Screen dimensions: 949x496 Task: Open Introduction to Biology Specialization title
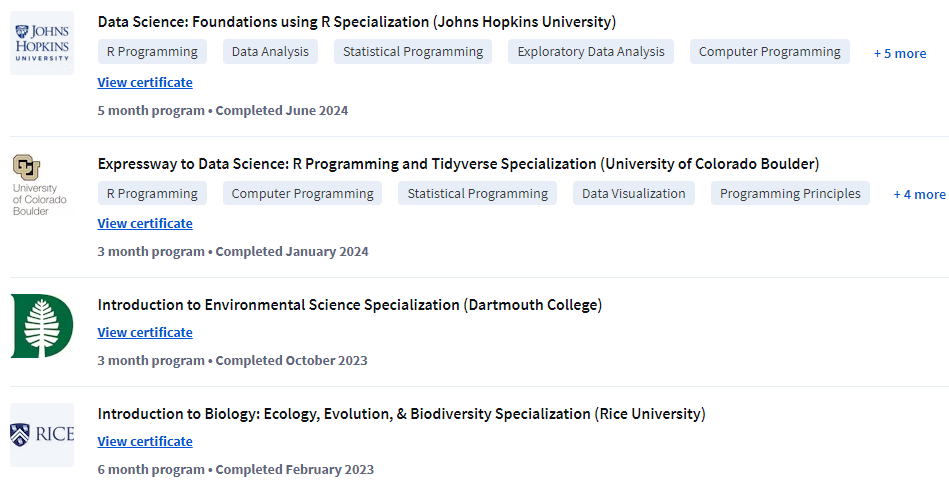[x=401, y=413]
